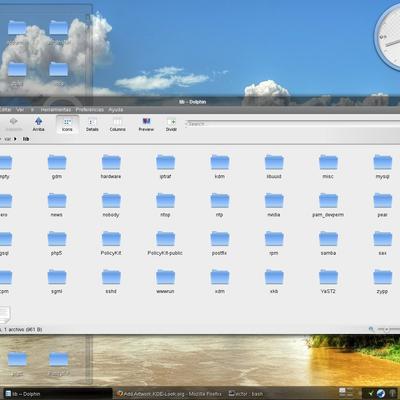Viewport: 400px width, 400px height.
Task: Expand the arrow between var and lib
Action: click(15, 139)
